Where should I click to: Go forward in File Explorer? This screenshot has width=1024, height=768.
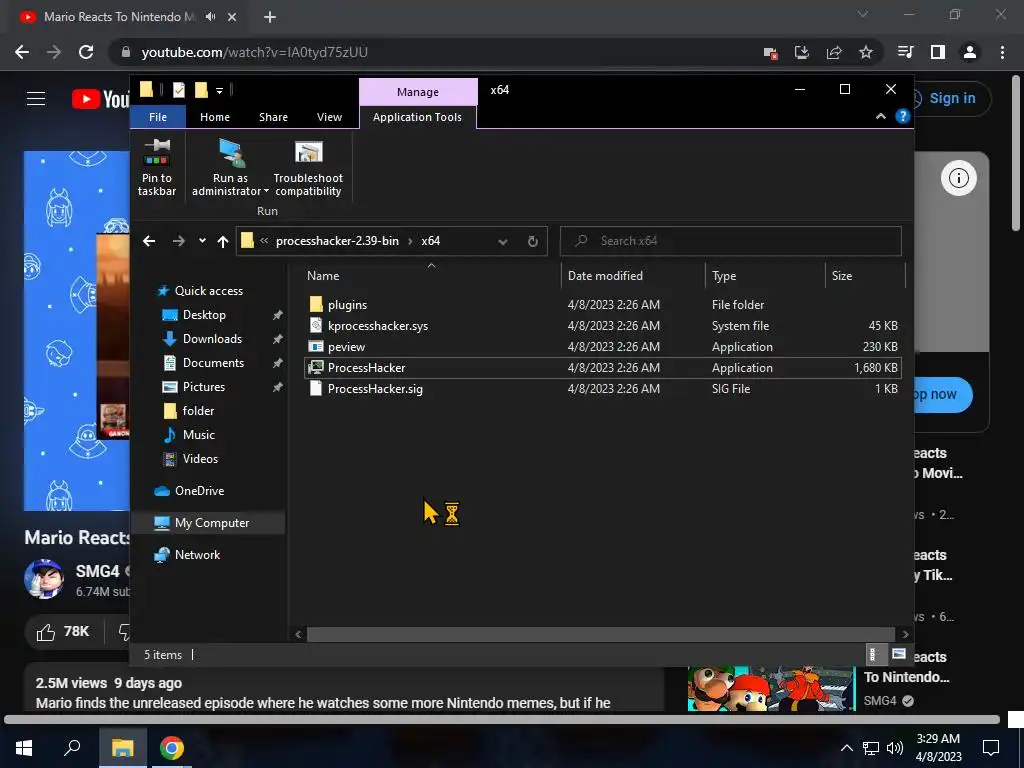[x=178, y=241]
